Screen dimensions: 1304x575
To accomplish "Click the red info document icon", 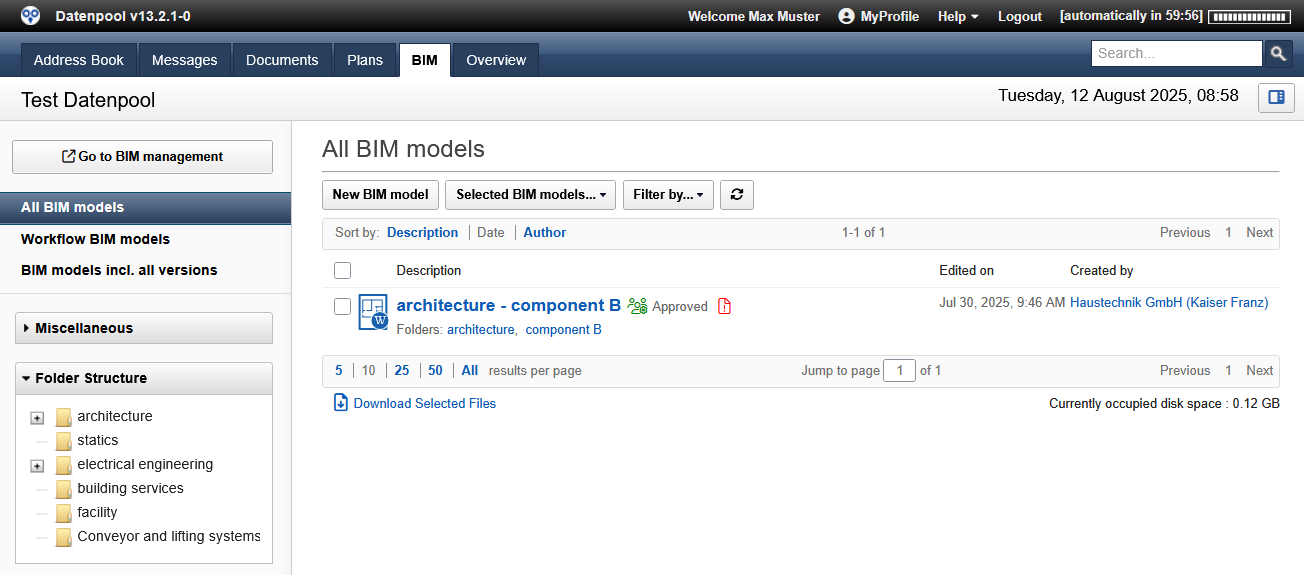I will [725, 306].
